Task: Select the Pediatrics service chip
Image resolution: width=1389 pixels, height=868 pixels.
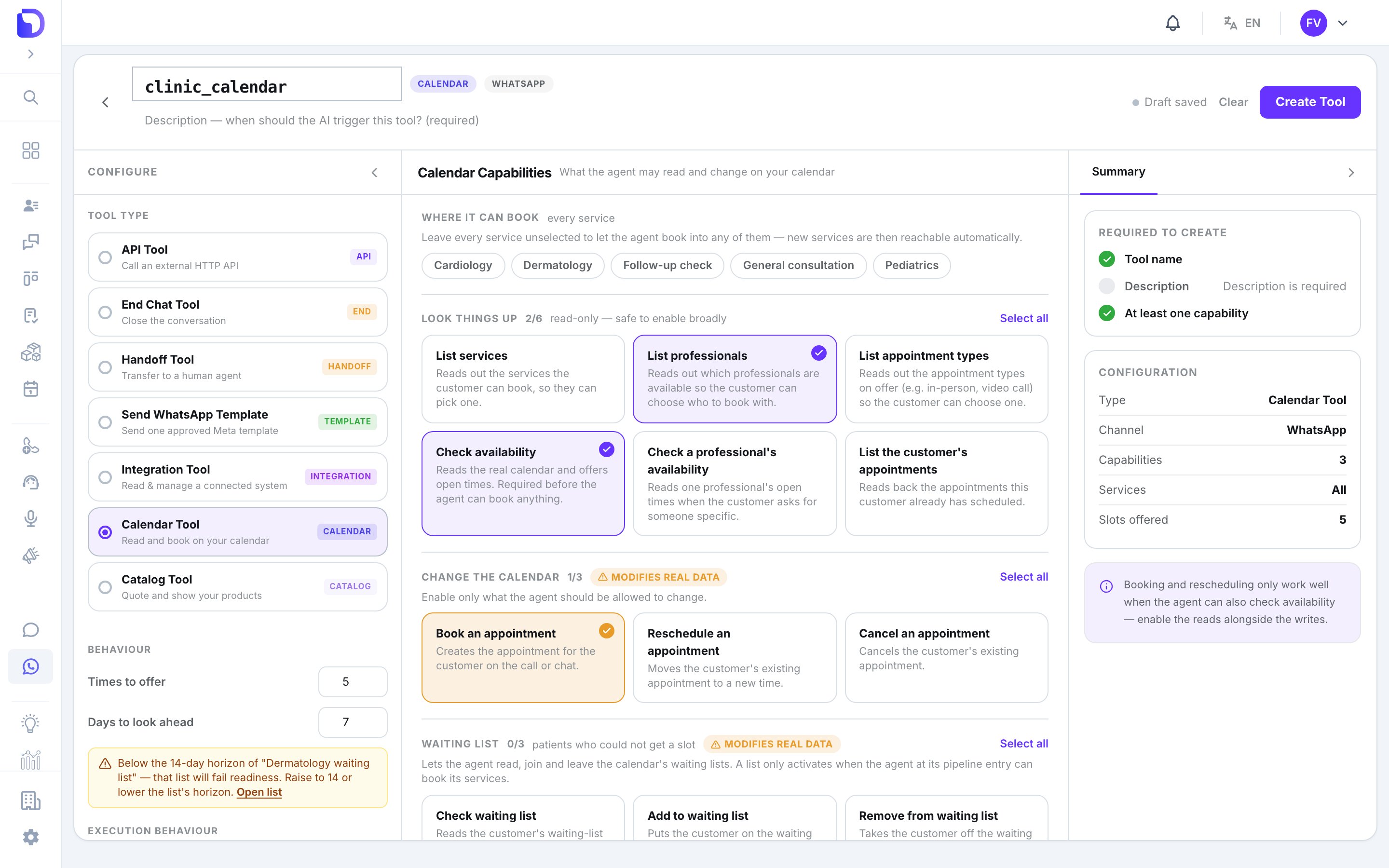Action: [912, 266]
